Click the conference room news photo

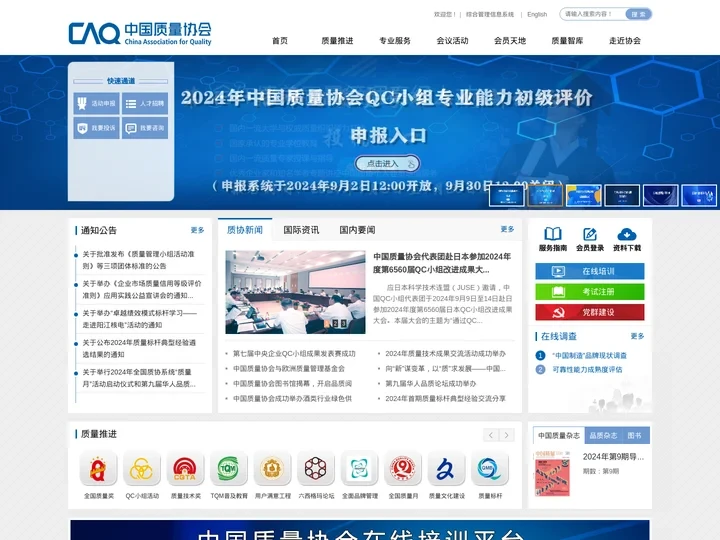[295, 292]
